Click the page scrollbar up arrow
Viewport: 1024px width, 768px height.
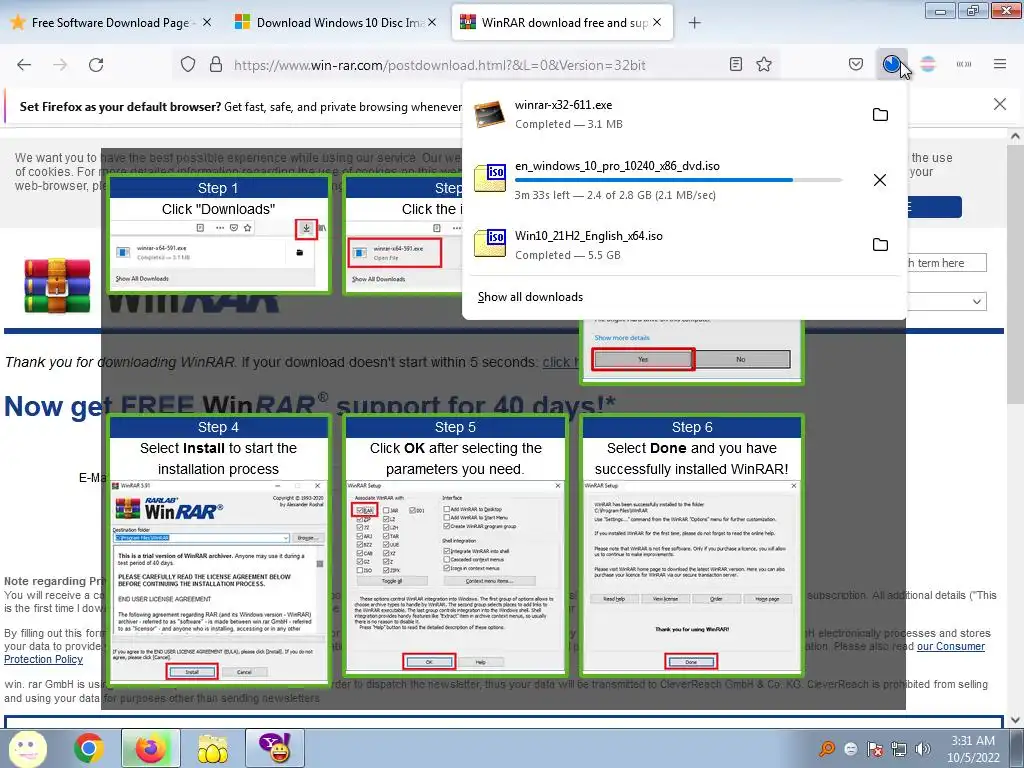[x=1015, y=136]
